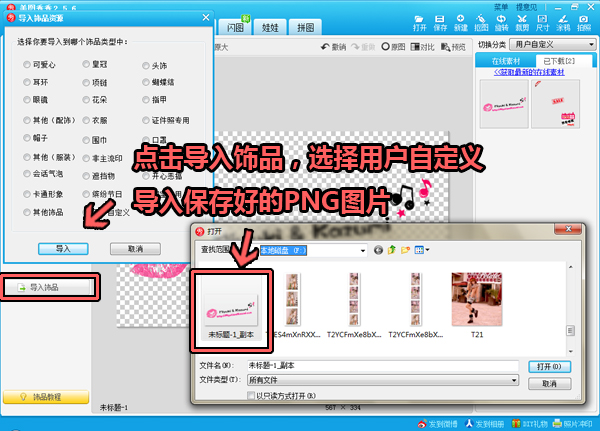Screen dimensions: 600x431
Task: Click the 打开 (Open) toolbar icon
Action: (x=421, y=22)
